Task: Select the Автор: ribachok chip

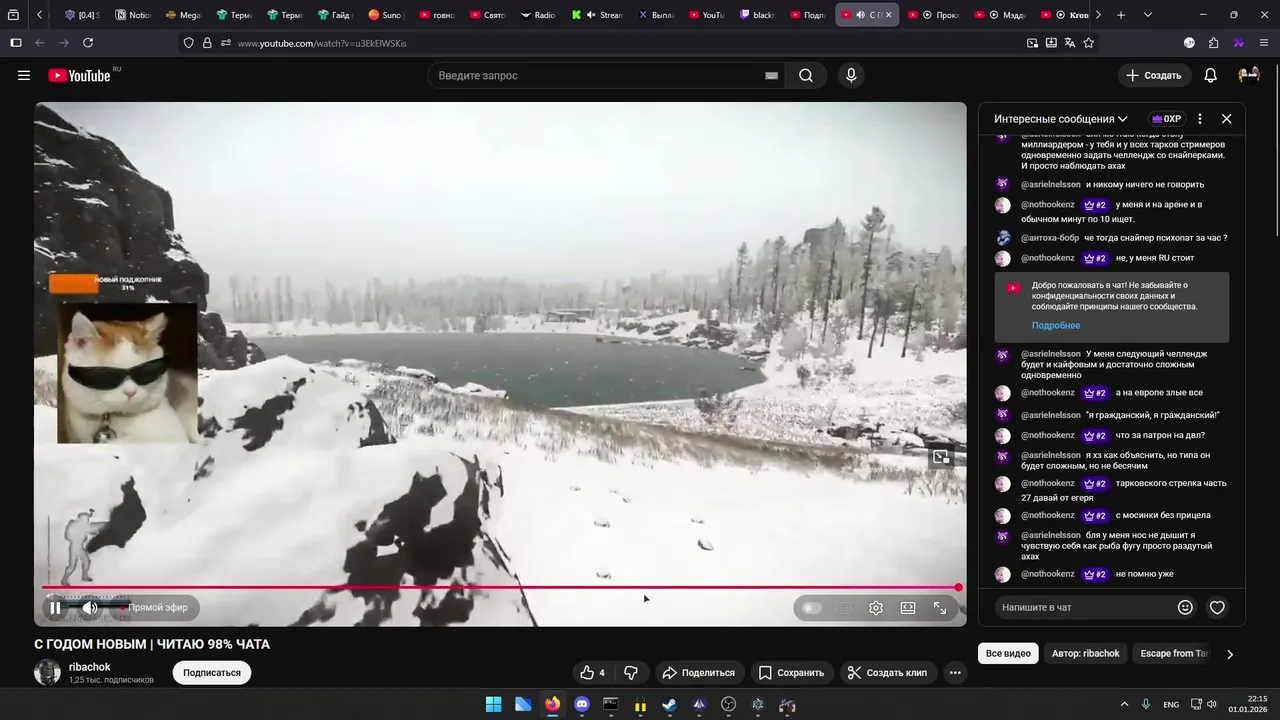Action: [1086, 654]
